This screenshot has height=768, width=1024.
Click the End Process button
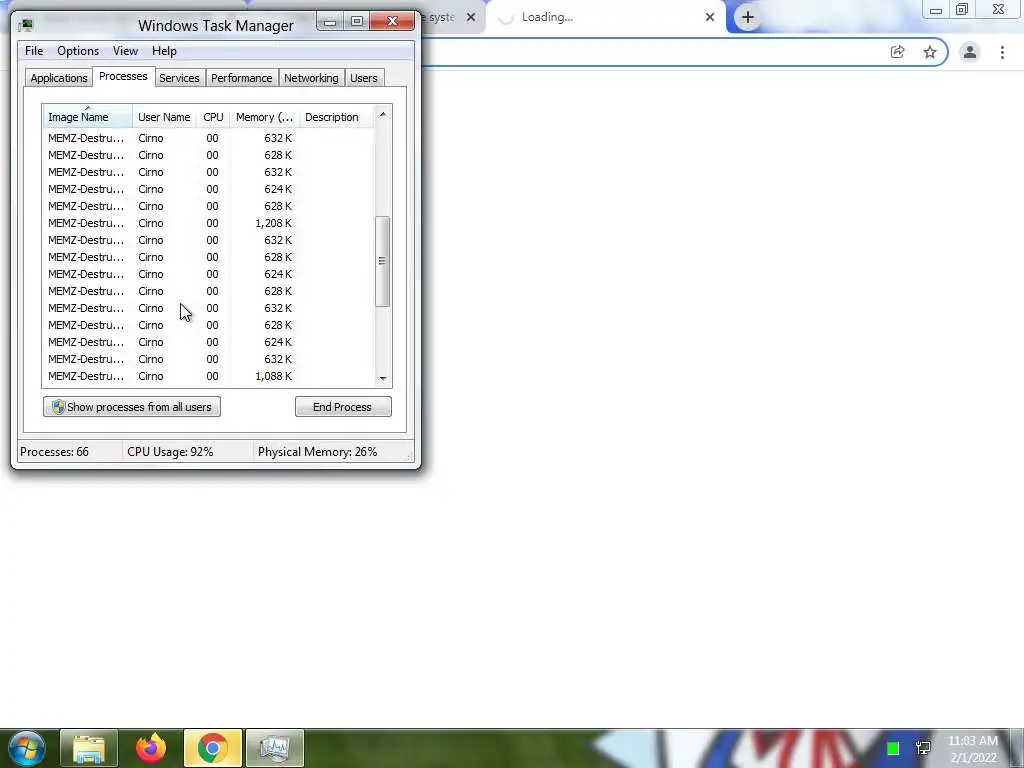click(x=343, y=407)
